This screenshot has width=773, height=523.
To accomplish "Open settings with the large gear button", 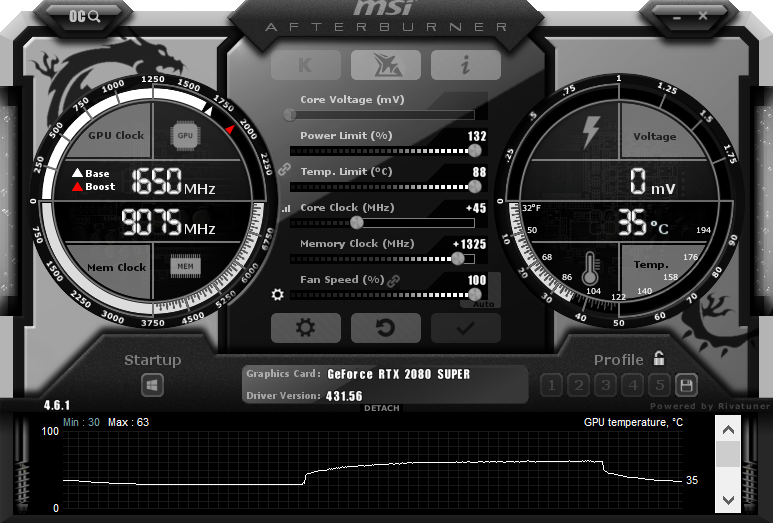I will 306,328.
